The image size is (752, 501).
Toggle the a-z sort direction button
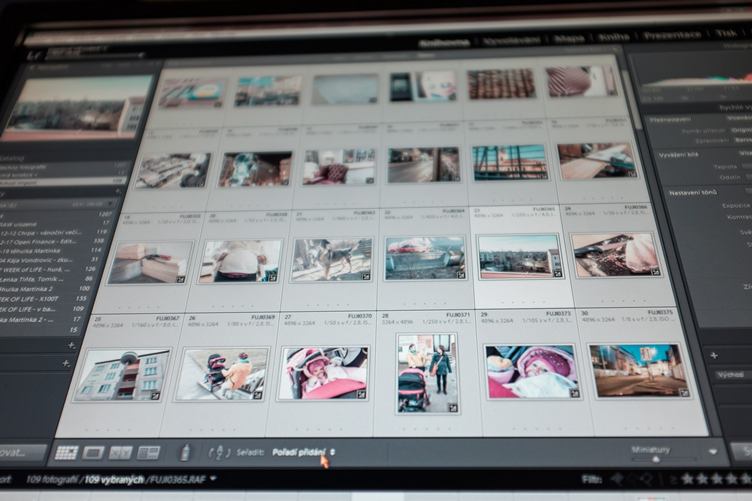219,452
